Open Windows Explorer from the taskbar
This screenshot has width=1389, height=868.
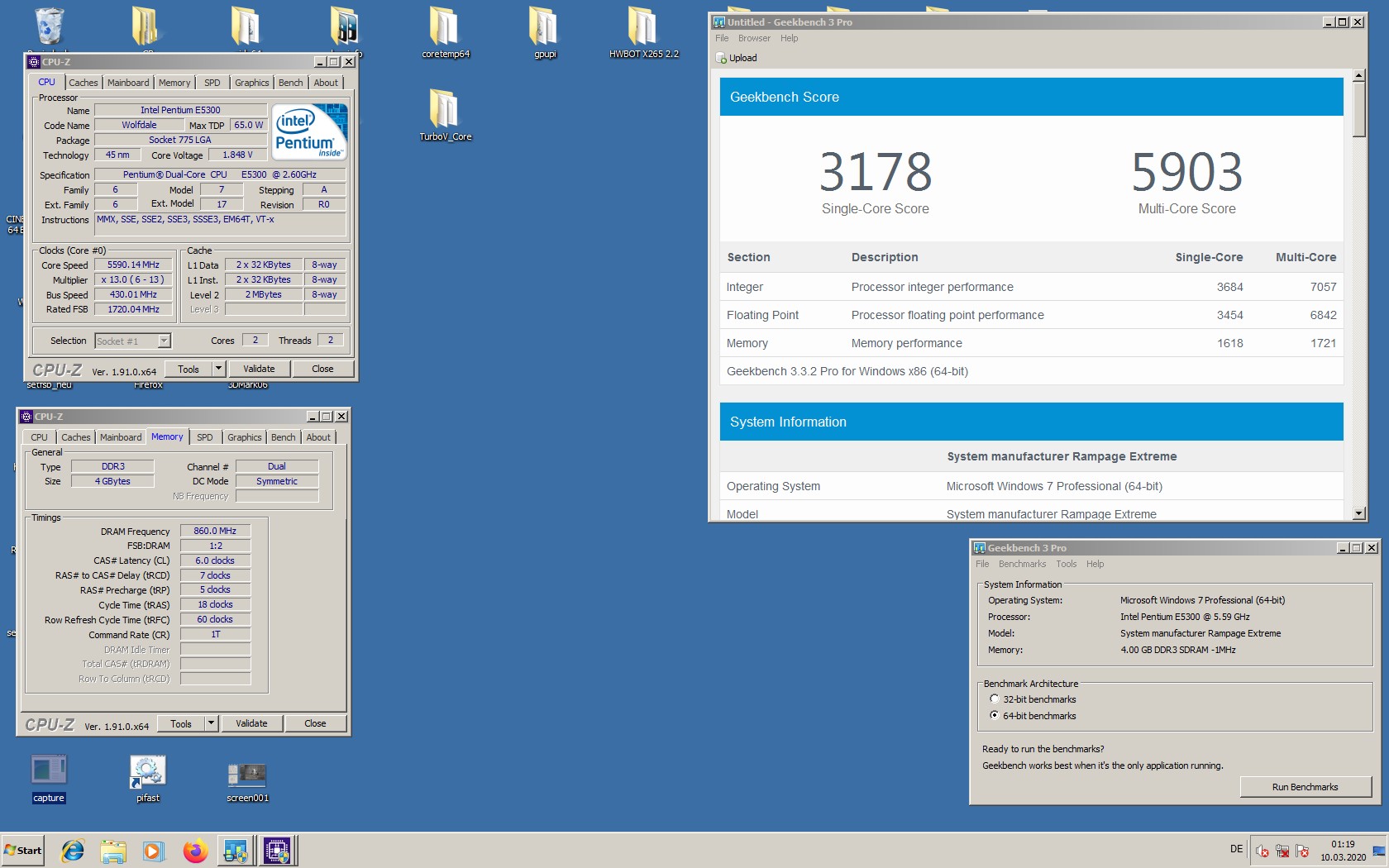click(113, 851)
